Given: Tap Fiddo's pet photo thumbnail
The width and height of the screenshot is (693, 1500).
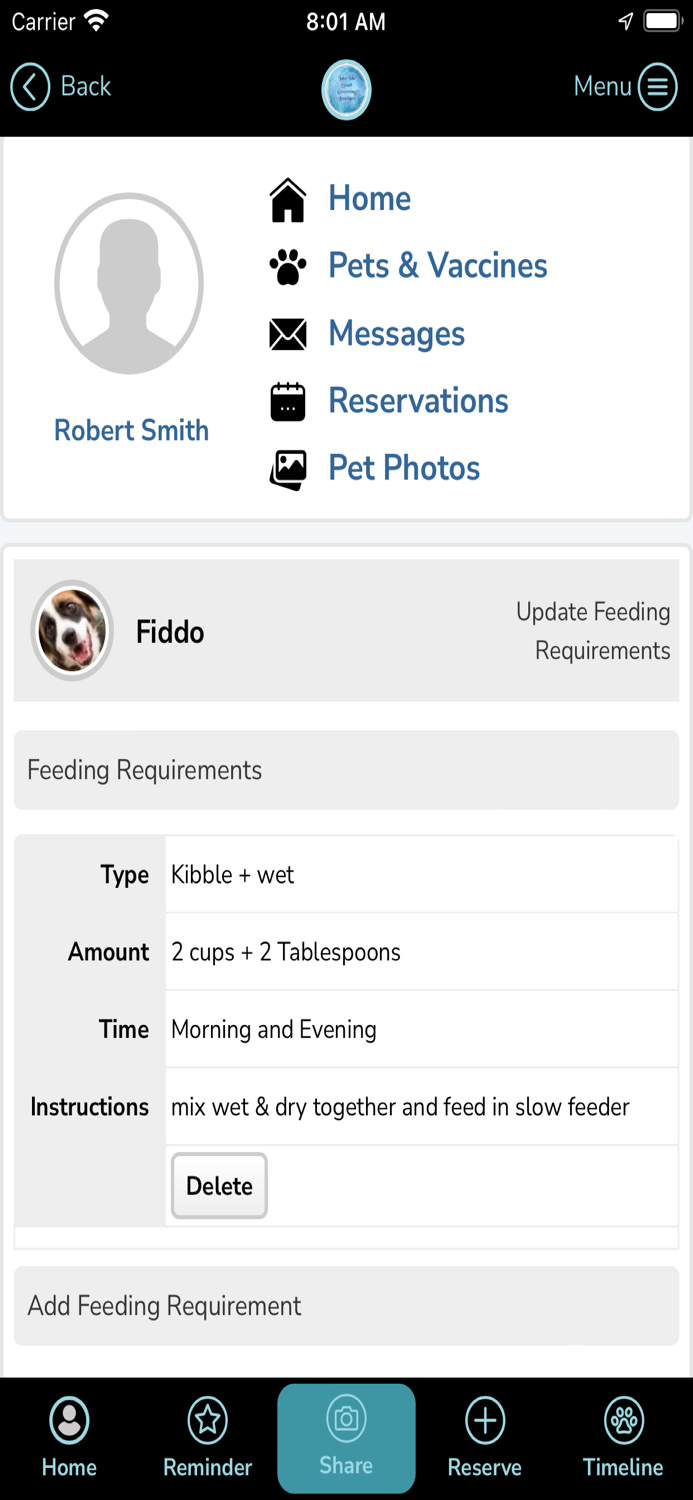Looking at the screenshot, I should click(x=72, y=631).
